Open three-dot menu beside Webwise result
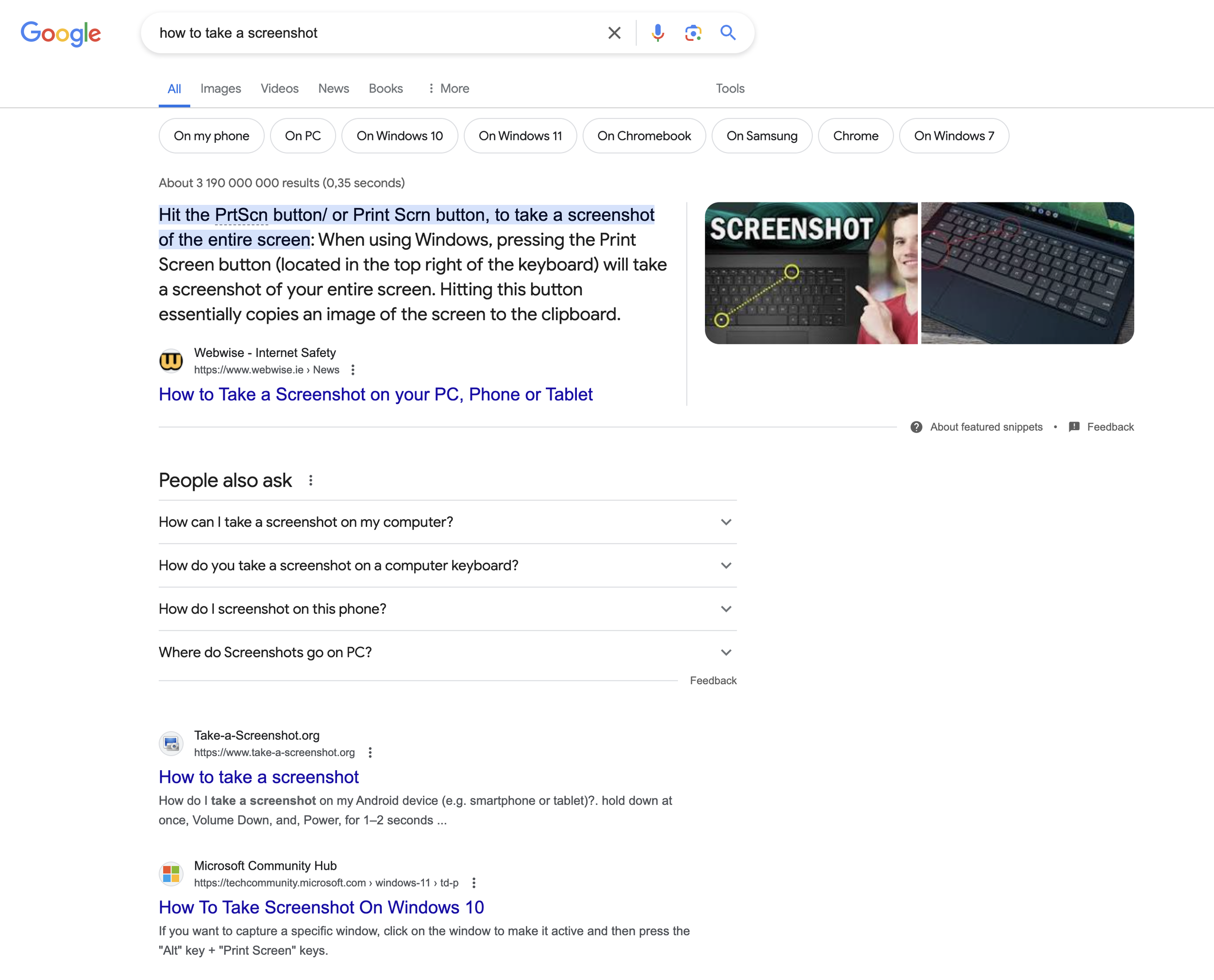 [x=353, y=370]
